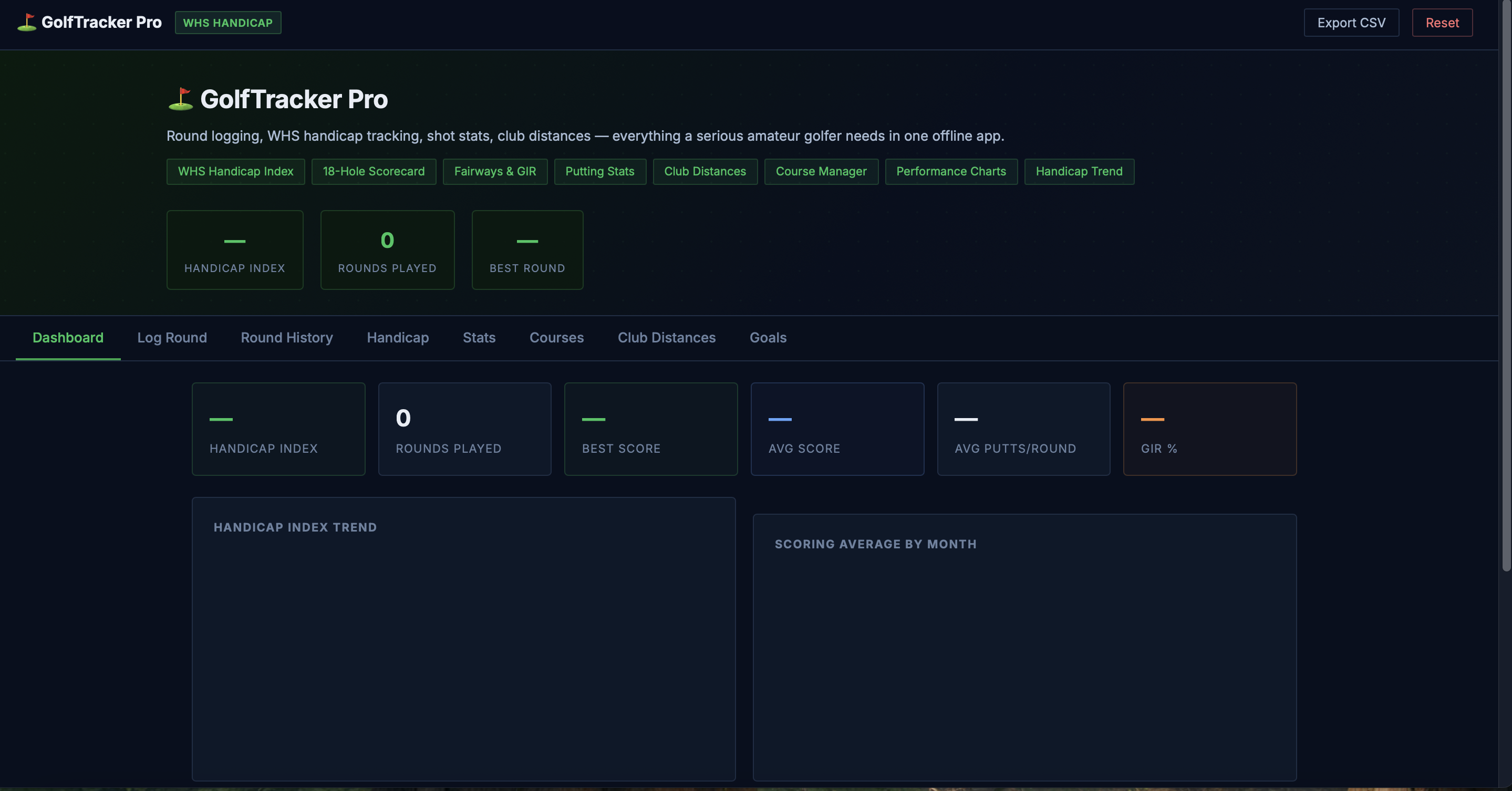The image size is (1512, 791).
Task: Click the golf flag icon in header bar
Action: pyautogui.click(x=26, y=22)
